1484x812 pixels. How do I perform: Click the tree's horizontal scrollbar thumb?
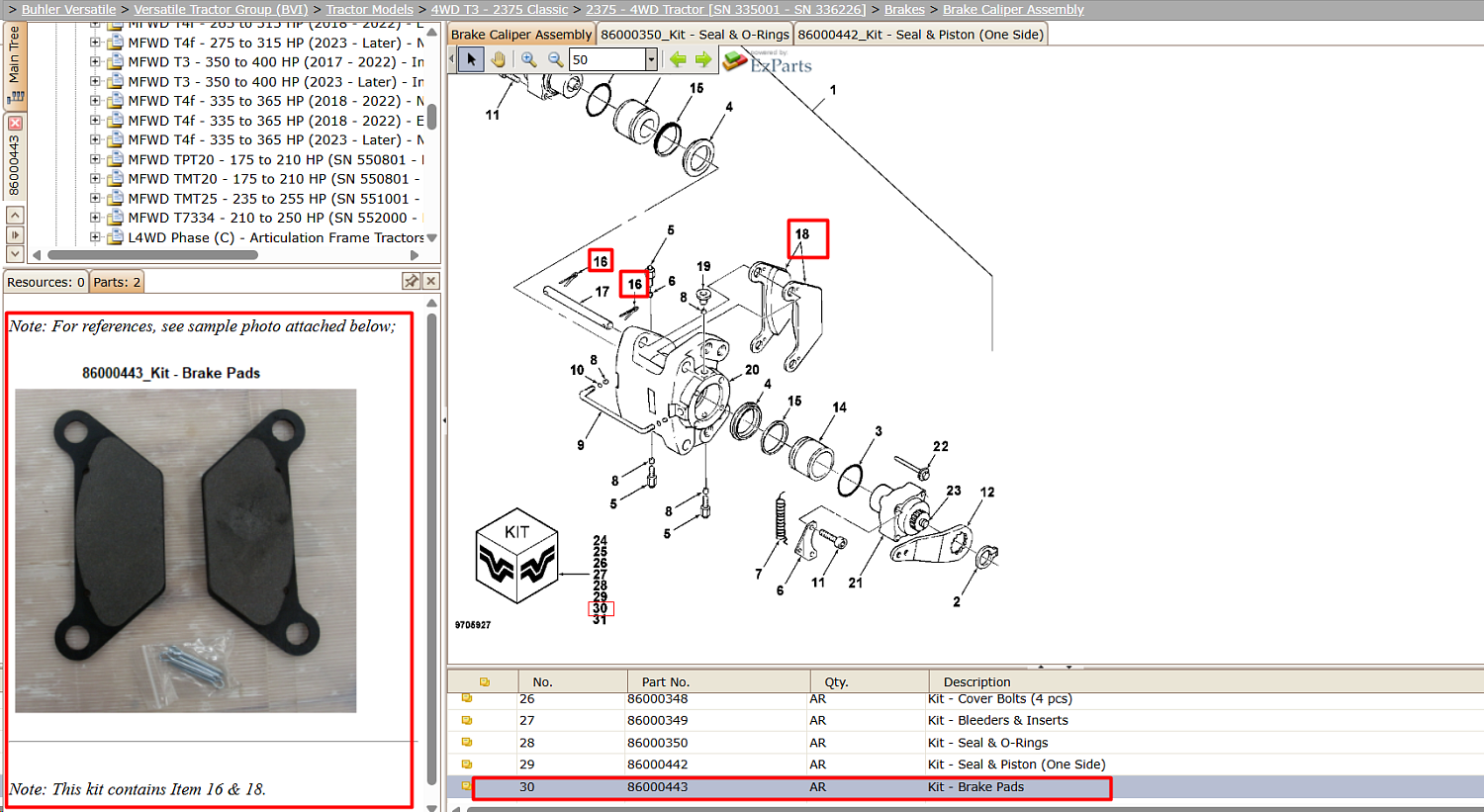click(x=151, y=254)
